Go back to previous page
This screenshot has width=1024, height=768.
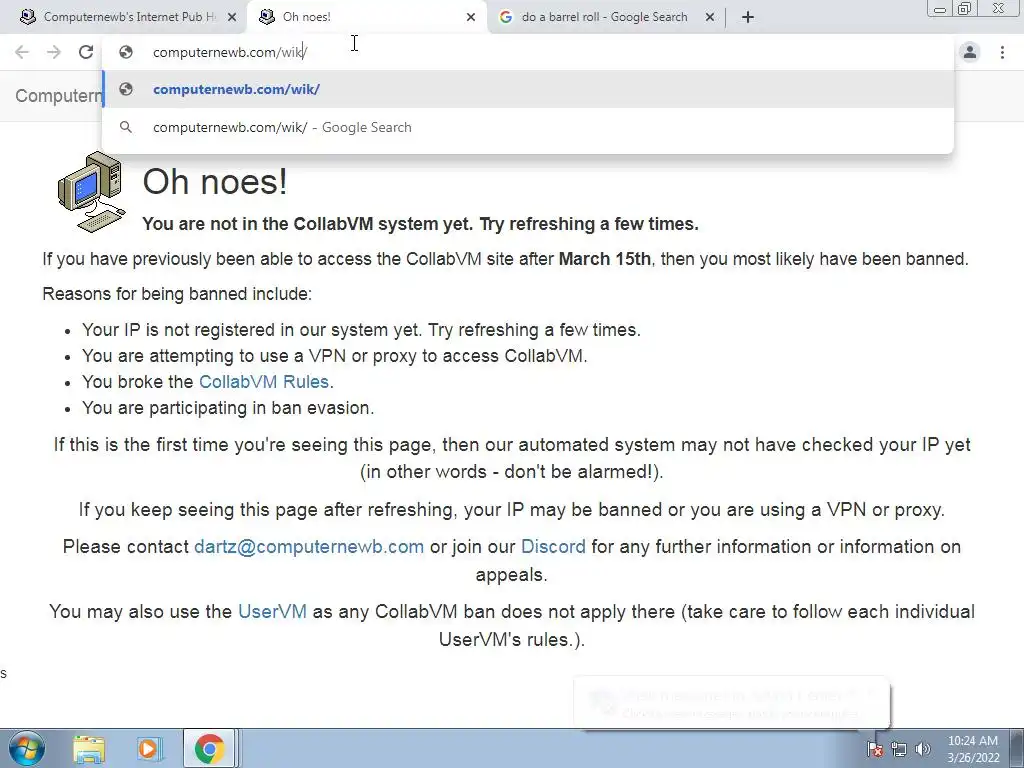click(22, 52)
